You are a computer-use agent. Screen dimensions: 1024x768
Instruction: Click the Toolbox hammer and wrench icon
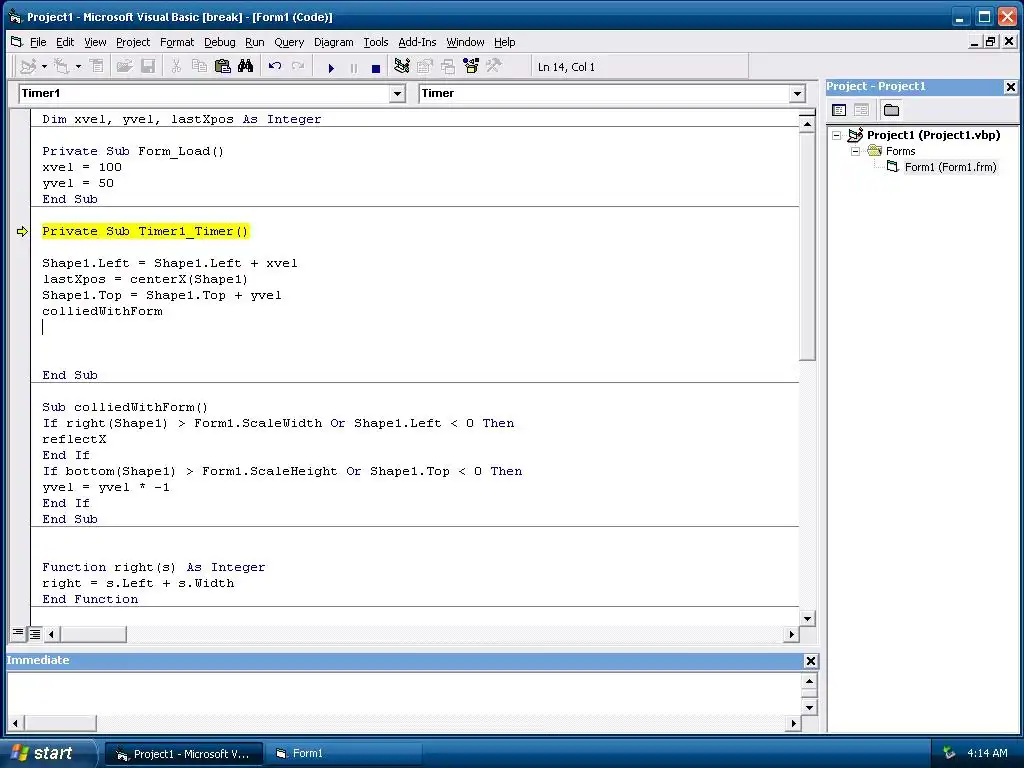pos(494,66)
